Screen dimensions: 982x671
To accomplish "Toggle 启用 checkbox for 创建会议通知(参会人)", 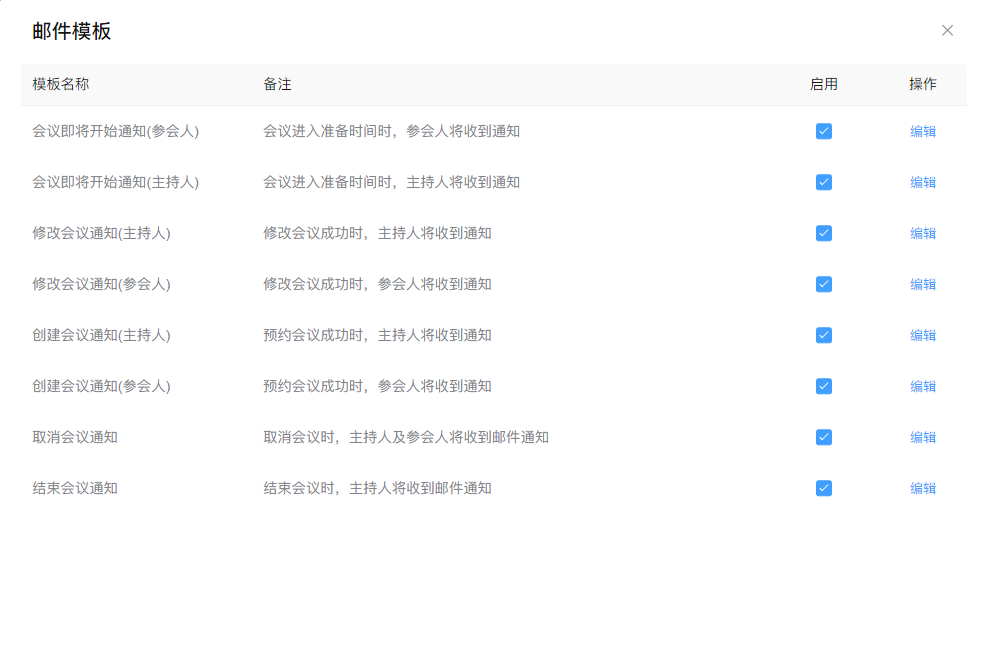I will pos(823,386).
